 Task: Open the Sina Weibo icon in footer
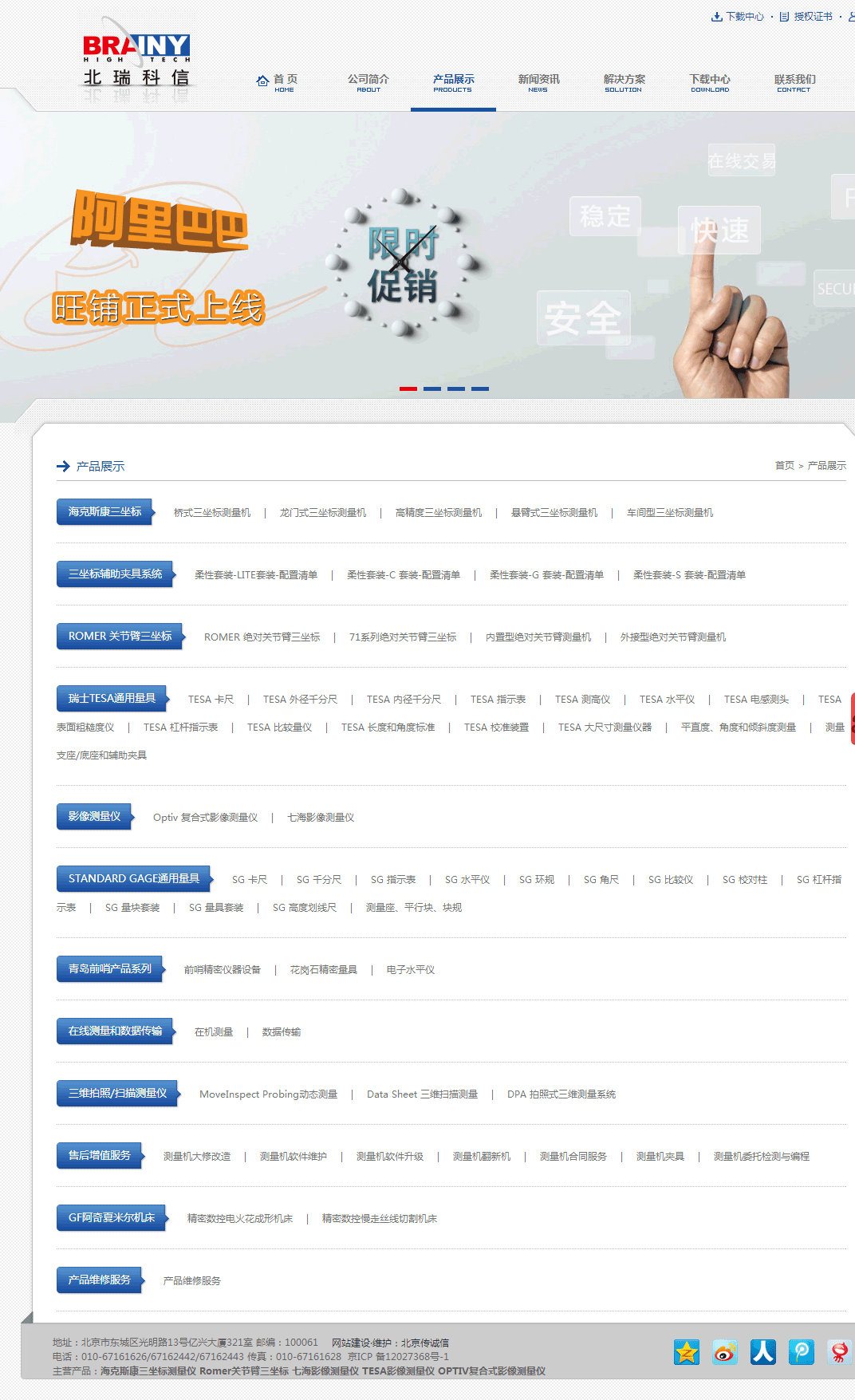(x=725, y=1352)
